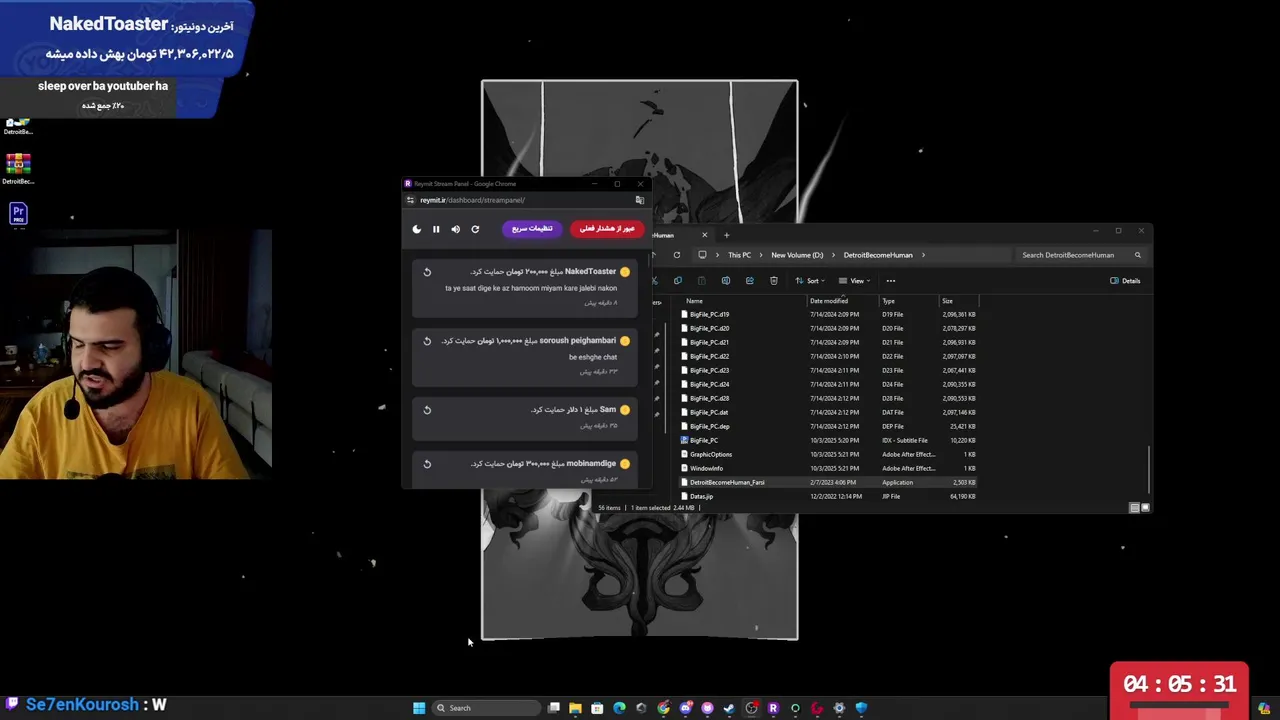This screenshot has height=720, width=1280.
Task: Click the red skip current alert button
Action: (607, 229)
